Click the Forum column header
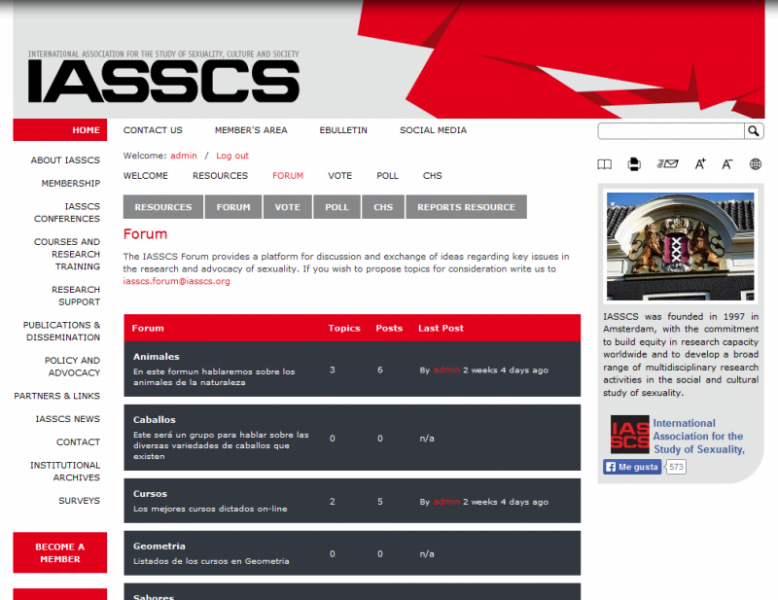 click(147, 329)
